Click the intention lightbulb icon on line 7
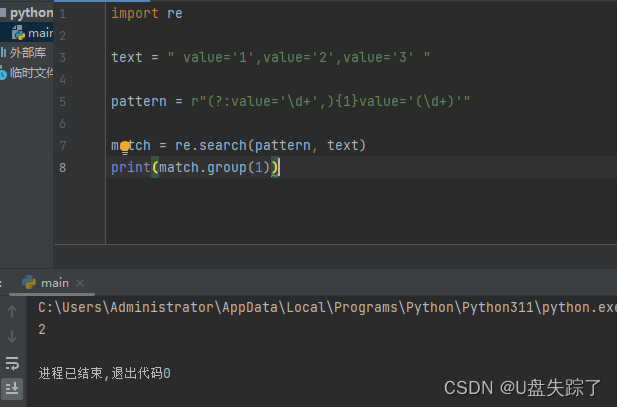This screenshot has width=617, height=407. click(x=125, y=147)
